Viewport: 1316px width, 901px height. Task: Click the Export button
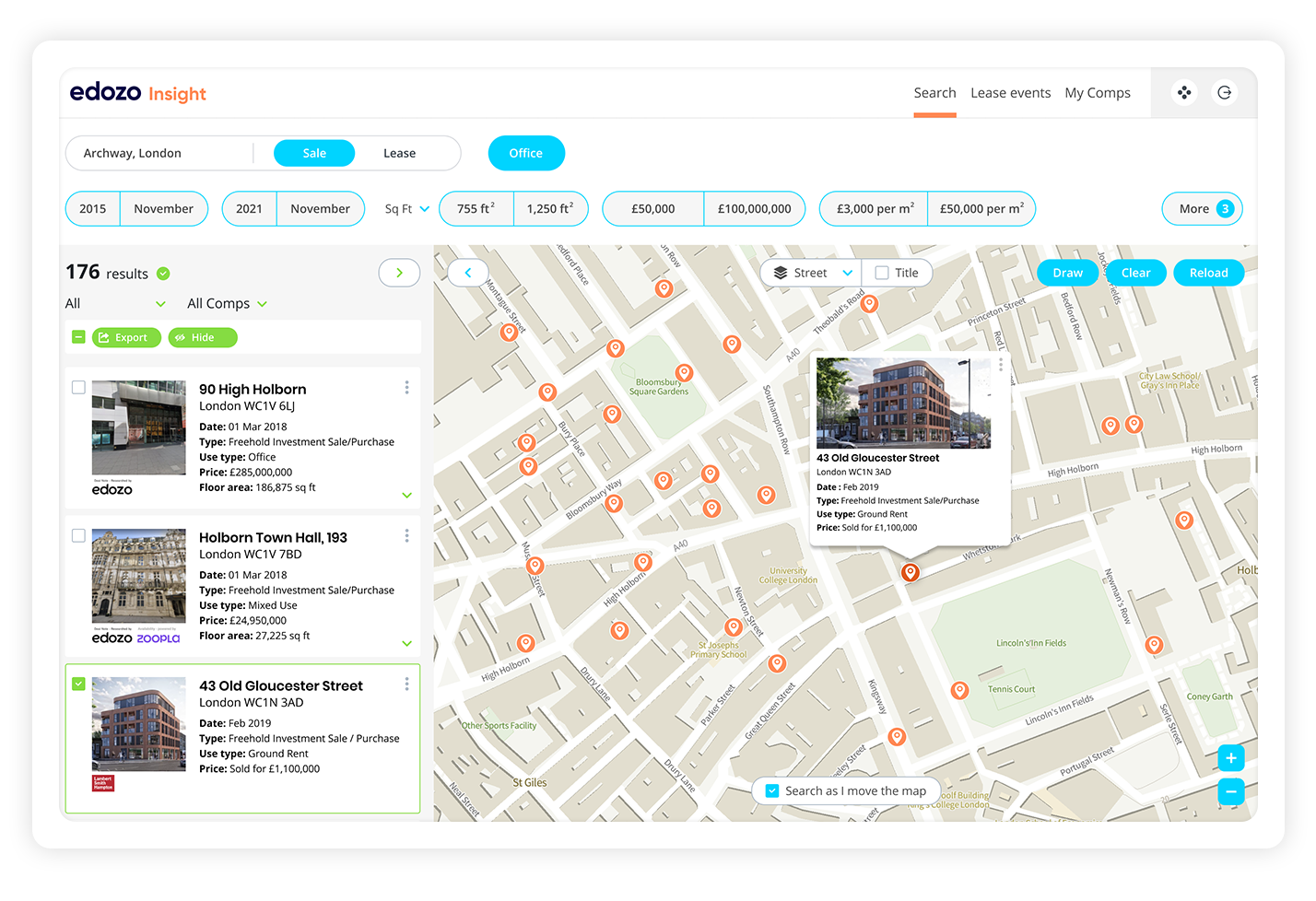click(126, 338)
